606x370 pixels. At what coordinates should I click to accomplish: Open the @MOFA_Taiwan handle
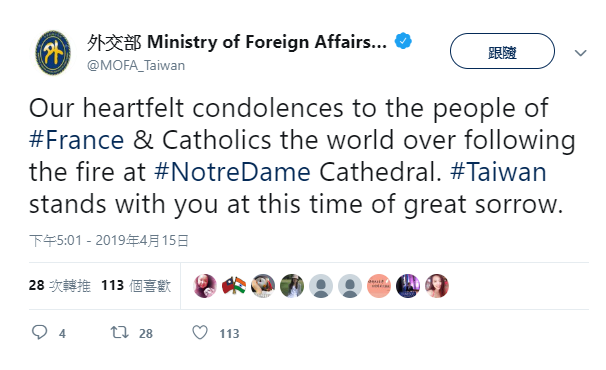(x=136, y=66)
